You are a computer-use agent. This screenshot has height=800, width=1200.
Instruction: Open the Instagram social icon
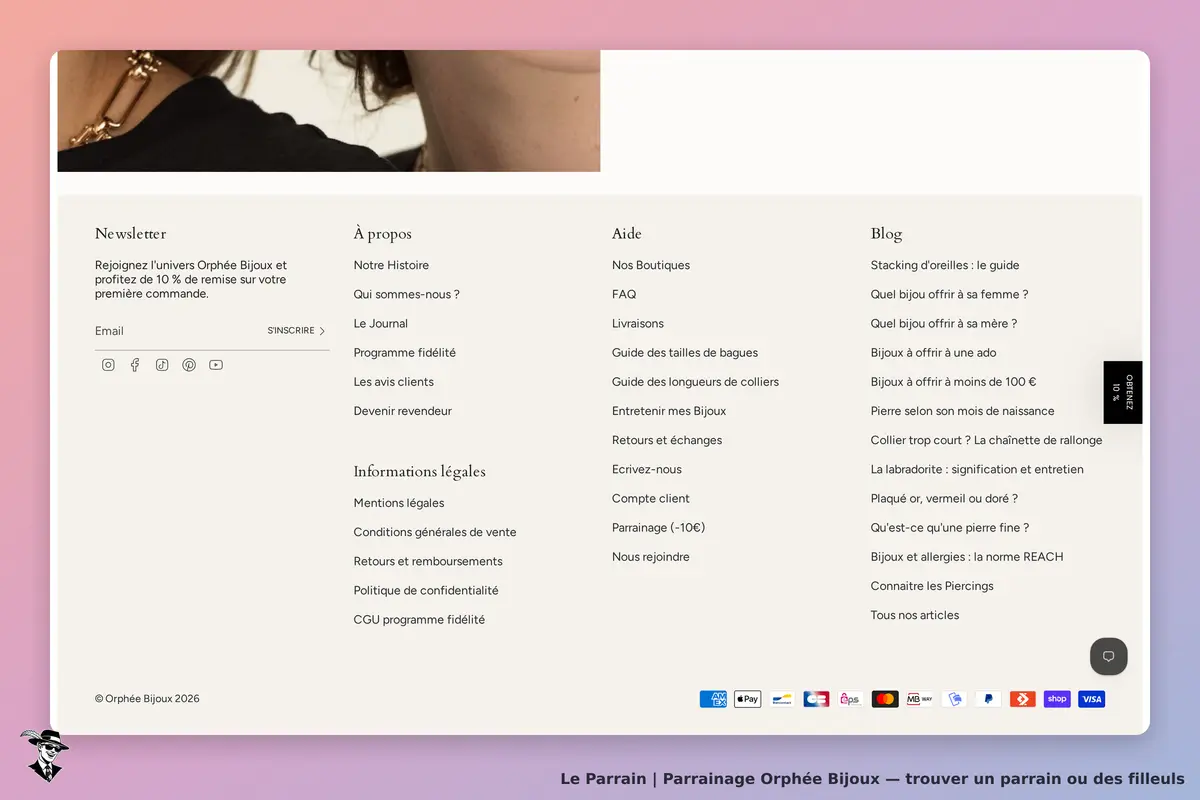click(x=108, y=365)
